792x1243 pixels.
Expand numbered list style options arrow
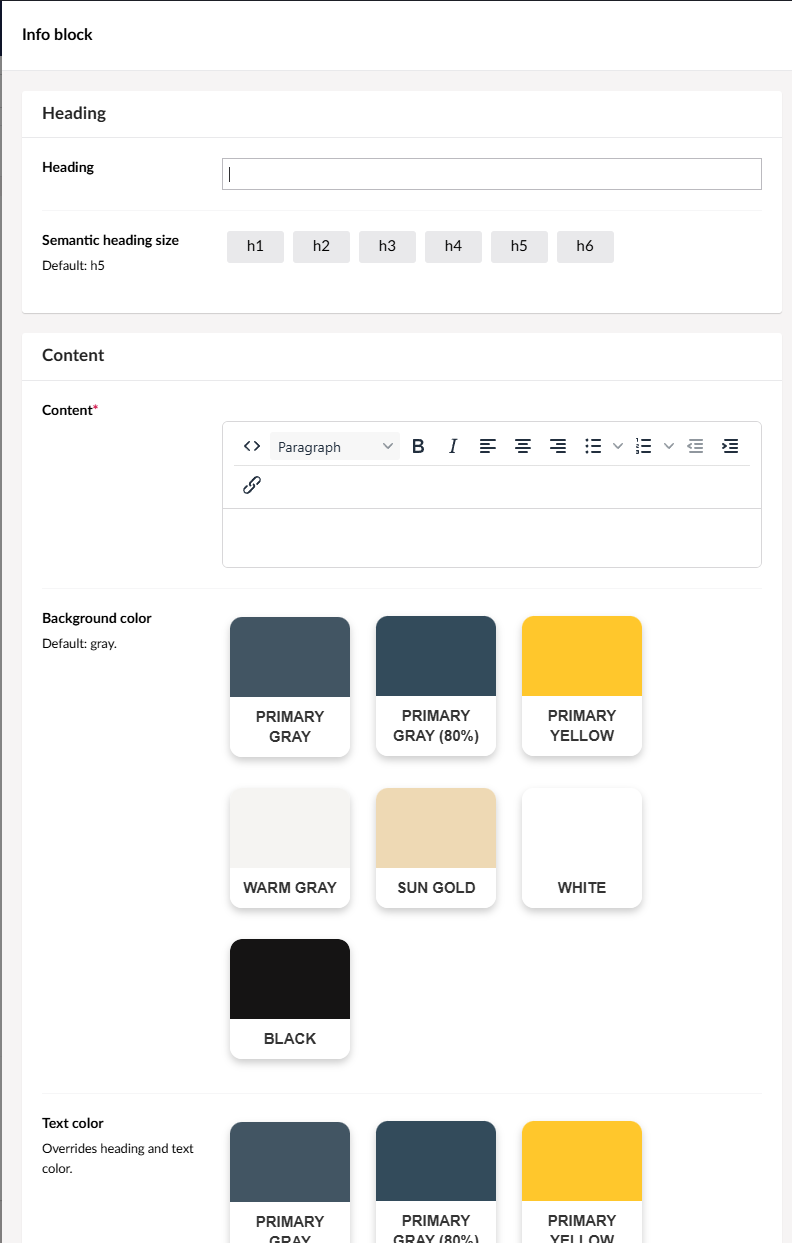coord(669,447)
